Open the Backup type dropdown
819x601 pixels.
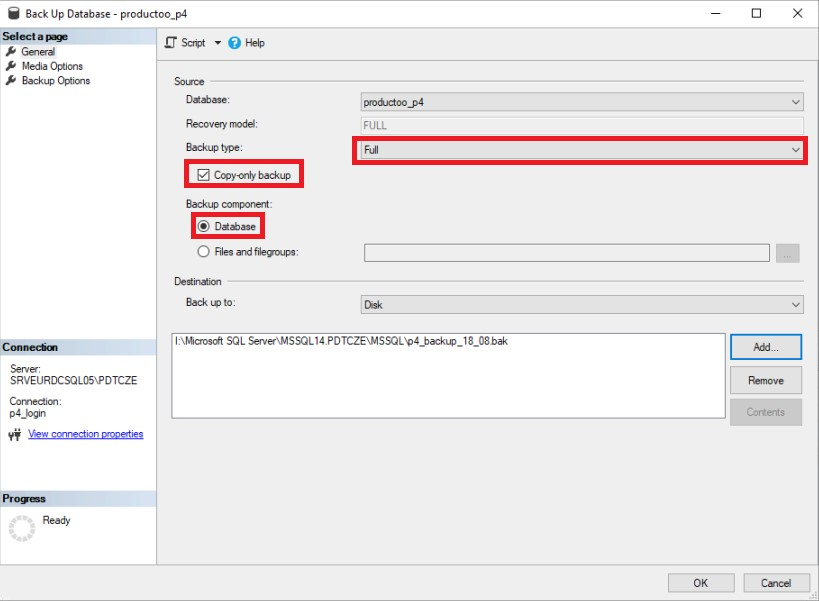pyautogui.click(x=582, y=150)
